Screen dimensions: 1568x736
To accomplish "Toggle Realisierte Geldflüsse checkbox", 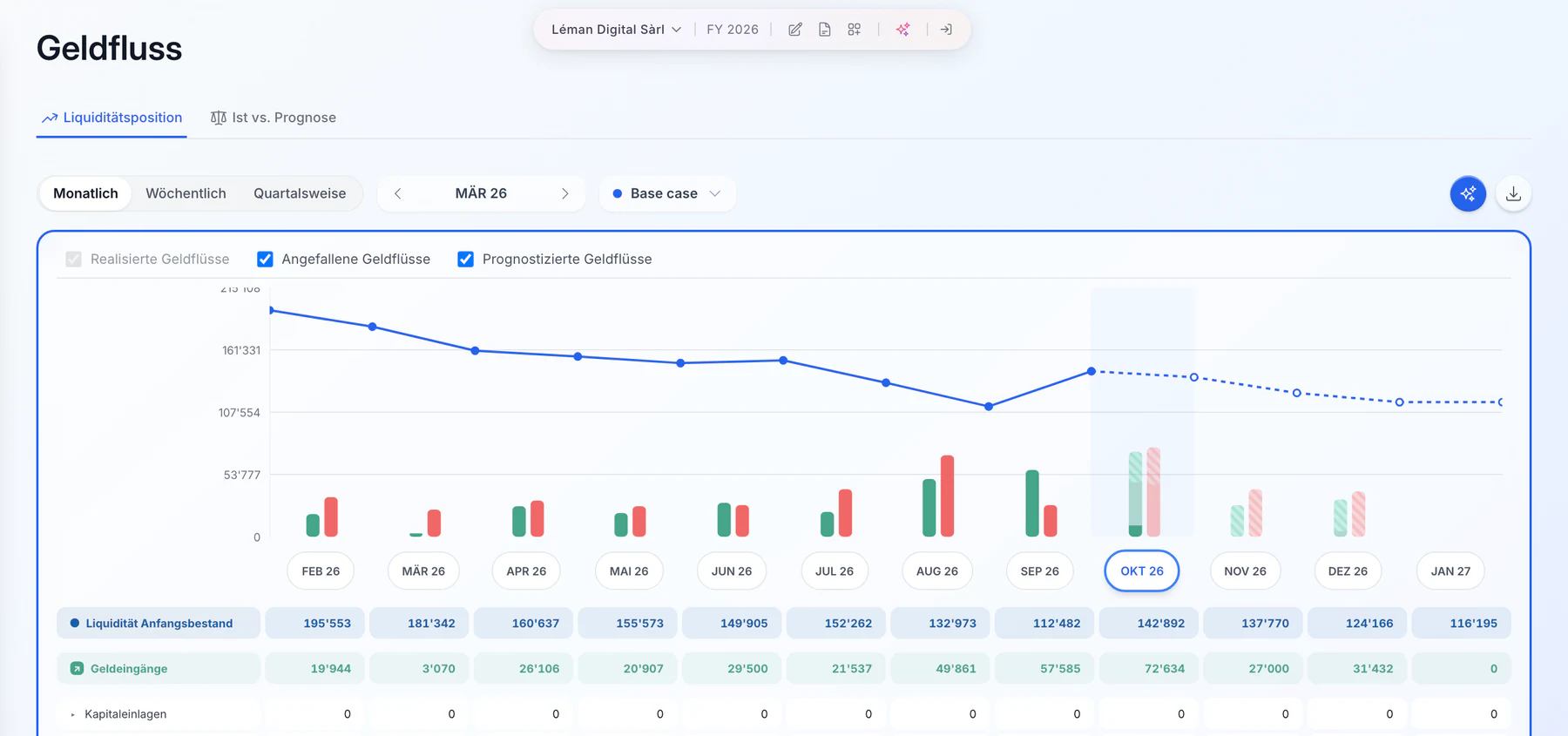I will (x=74, y=260).
